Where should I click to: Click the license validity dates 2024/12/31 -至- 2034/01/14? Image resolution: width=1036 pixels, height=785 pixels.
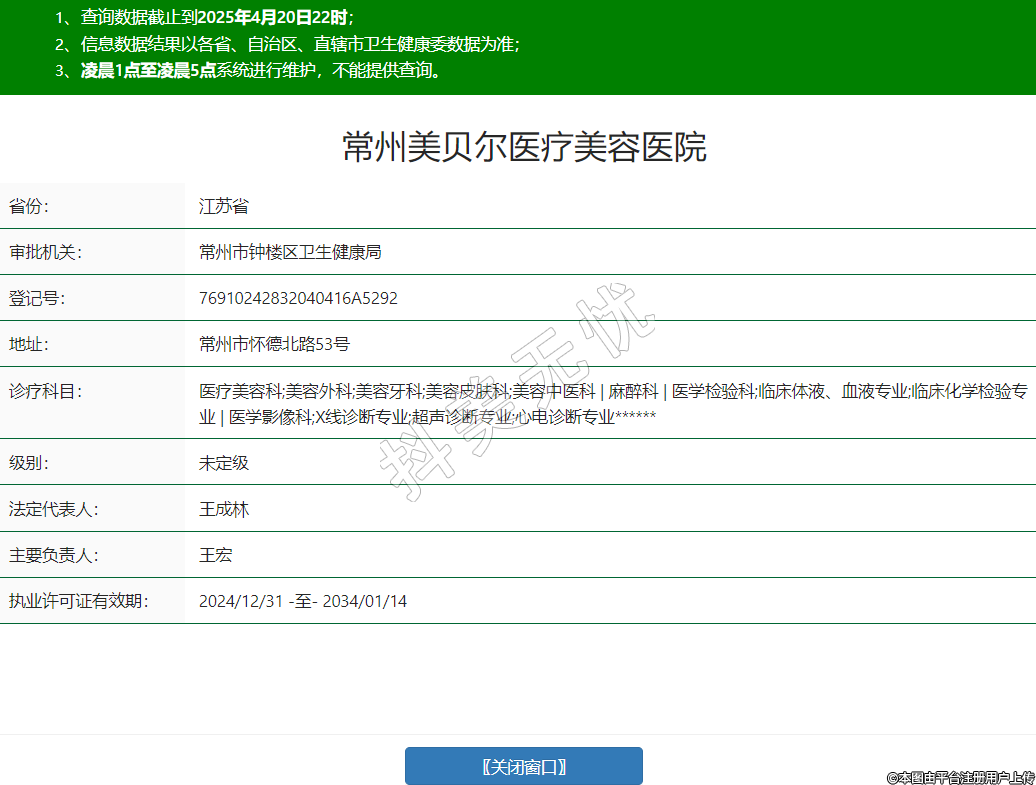coord(303,601)
